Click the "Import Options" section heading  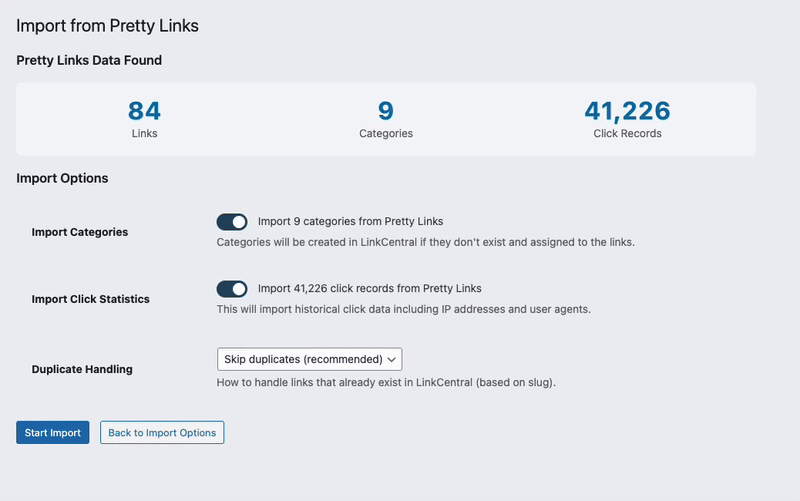[62, 178]
